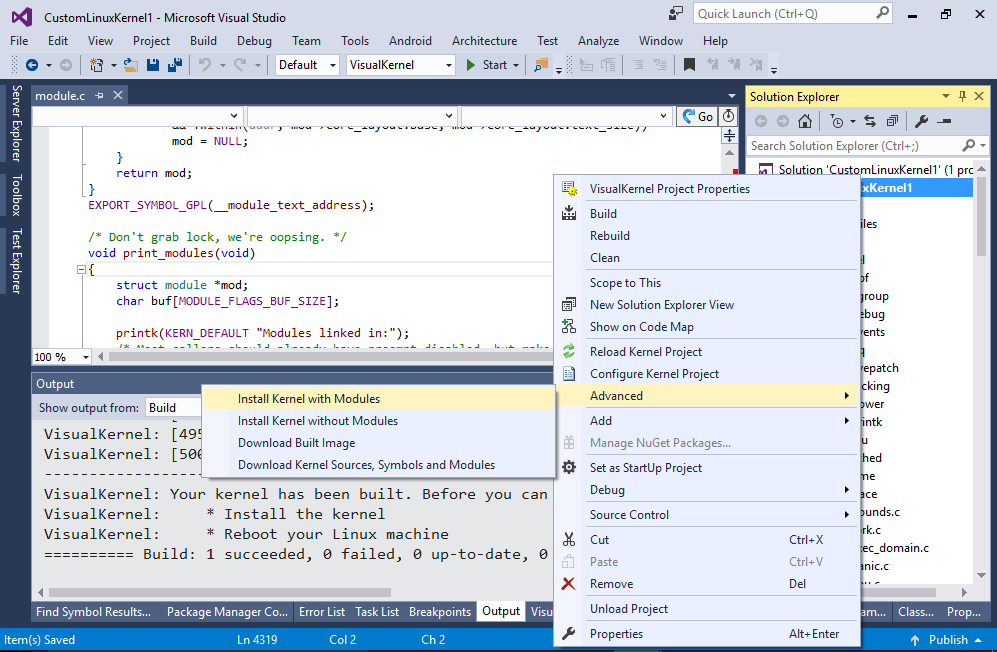
Task: Open the Start button dropdown arrow
Action: [x=516, y=66]
